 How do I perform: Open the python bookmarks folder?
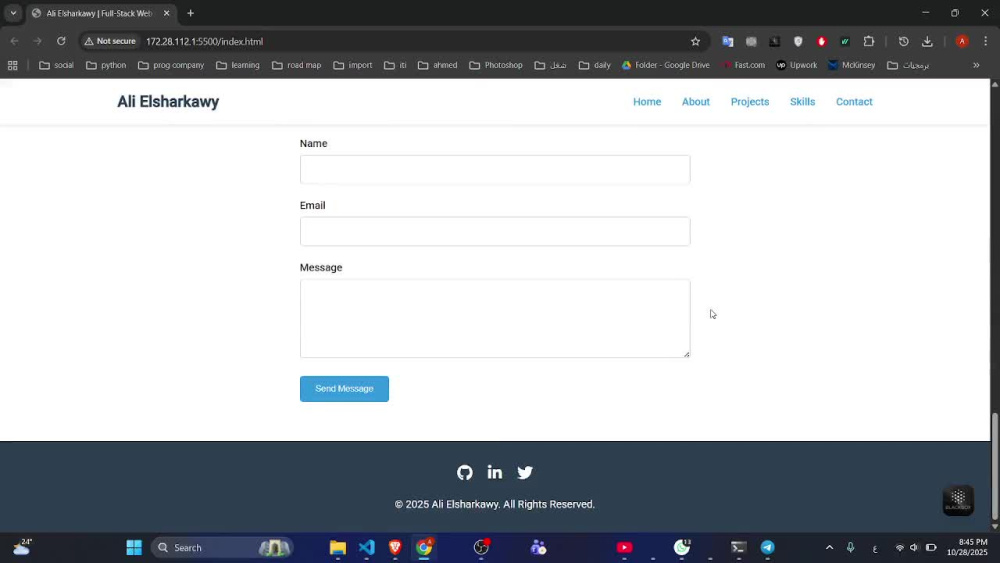click(106, 65)
